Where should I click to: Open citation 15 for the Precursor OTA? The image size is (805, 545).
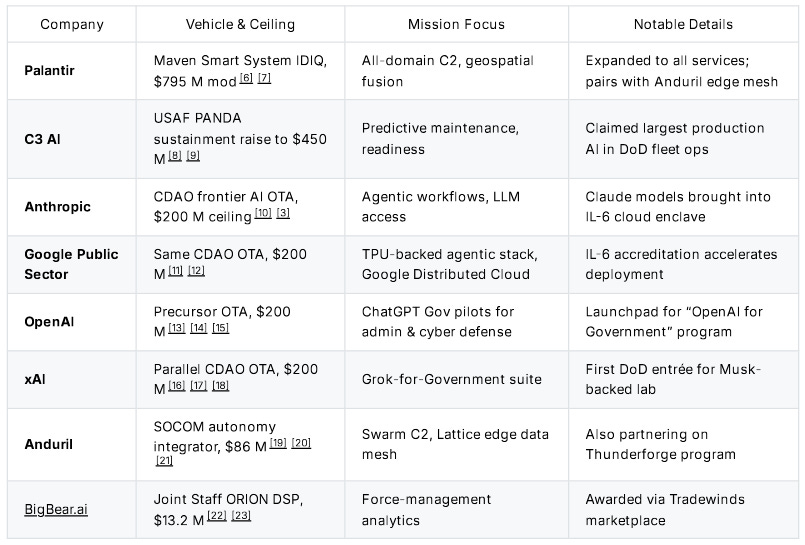tap(221, 328)
